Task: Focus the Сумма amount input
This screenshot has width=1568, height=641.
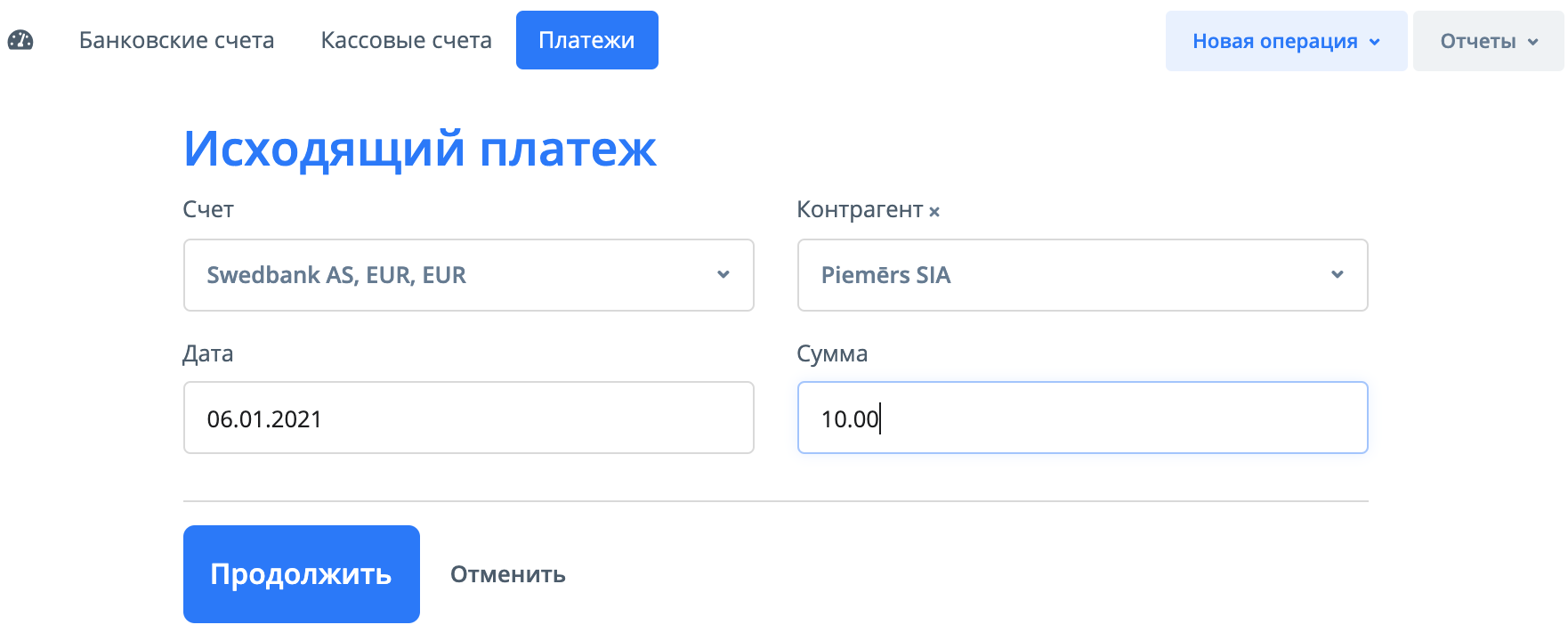Action: [x=1082, y=418]
